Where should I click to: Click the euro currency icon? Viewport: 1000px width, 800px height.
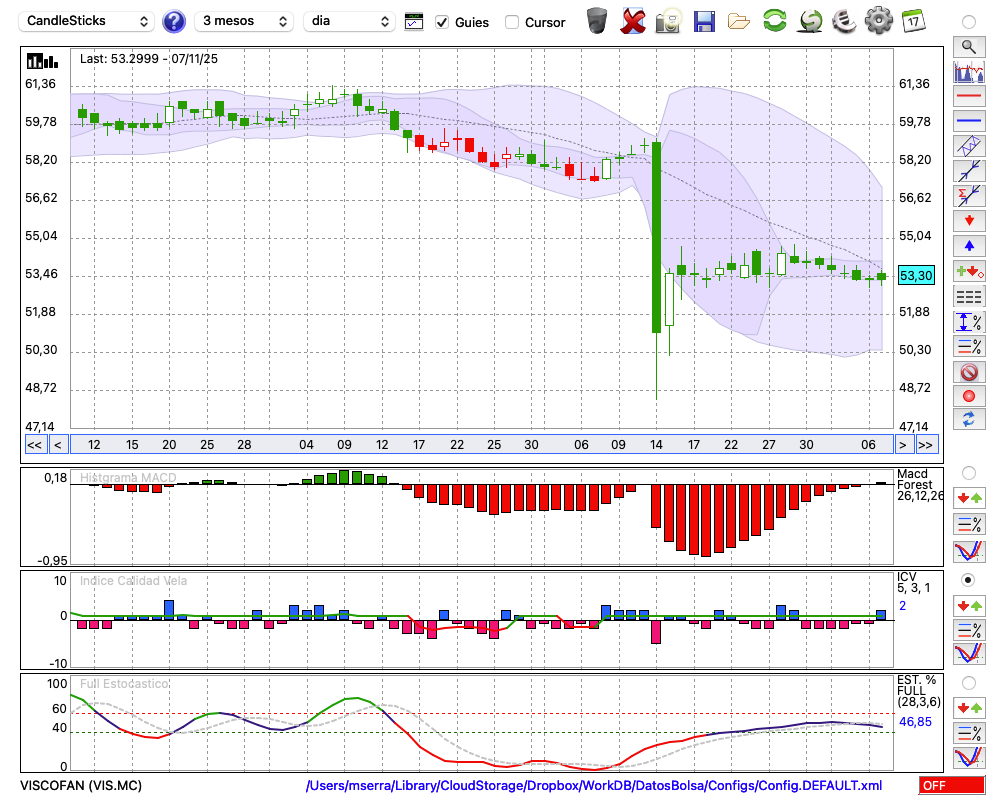pyautogui.click(x=844, y=21)
